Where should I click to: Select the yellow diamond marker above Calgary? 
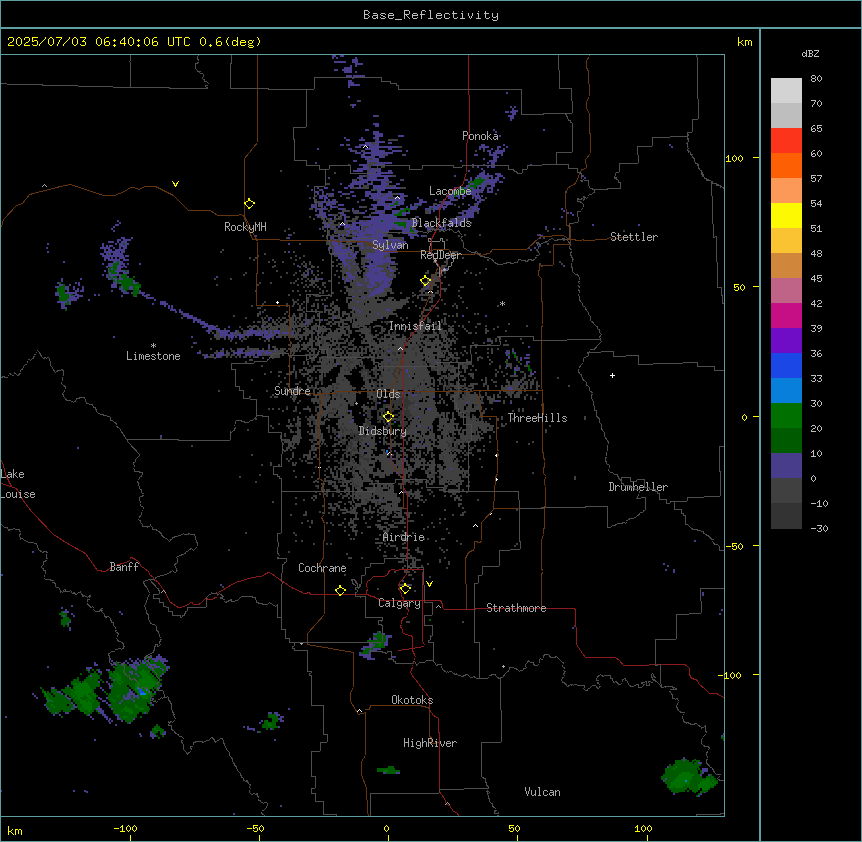click(x=405, y=589)
